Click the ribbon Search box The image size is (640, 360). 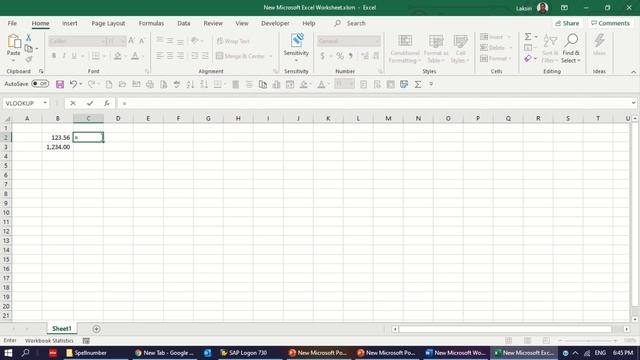tap(350, 23)
